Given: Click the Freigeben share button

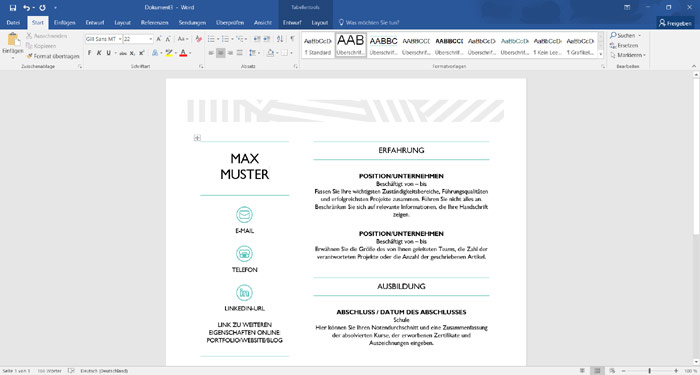Looking at the screenshot, I should 675,23.
